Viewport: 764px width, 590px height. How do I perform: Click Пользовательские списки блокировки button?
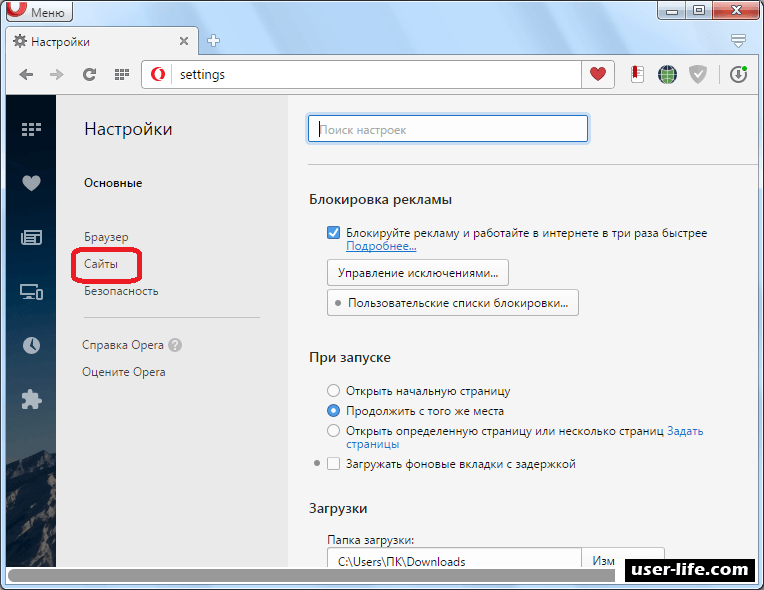[x=453, y=303]
